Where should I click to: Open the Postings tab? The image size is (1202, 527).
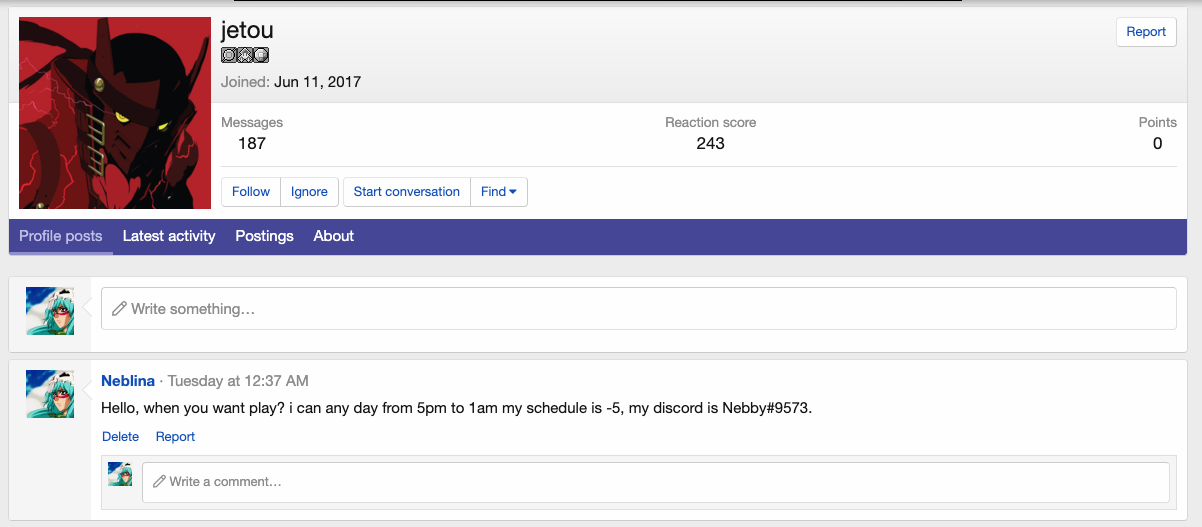point(265,236)
